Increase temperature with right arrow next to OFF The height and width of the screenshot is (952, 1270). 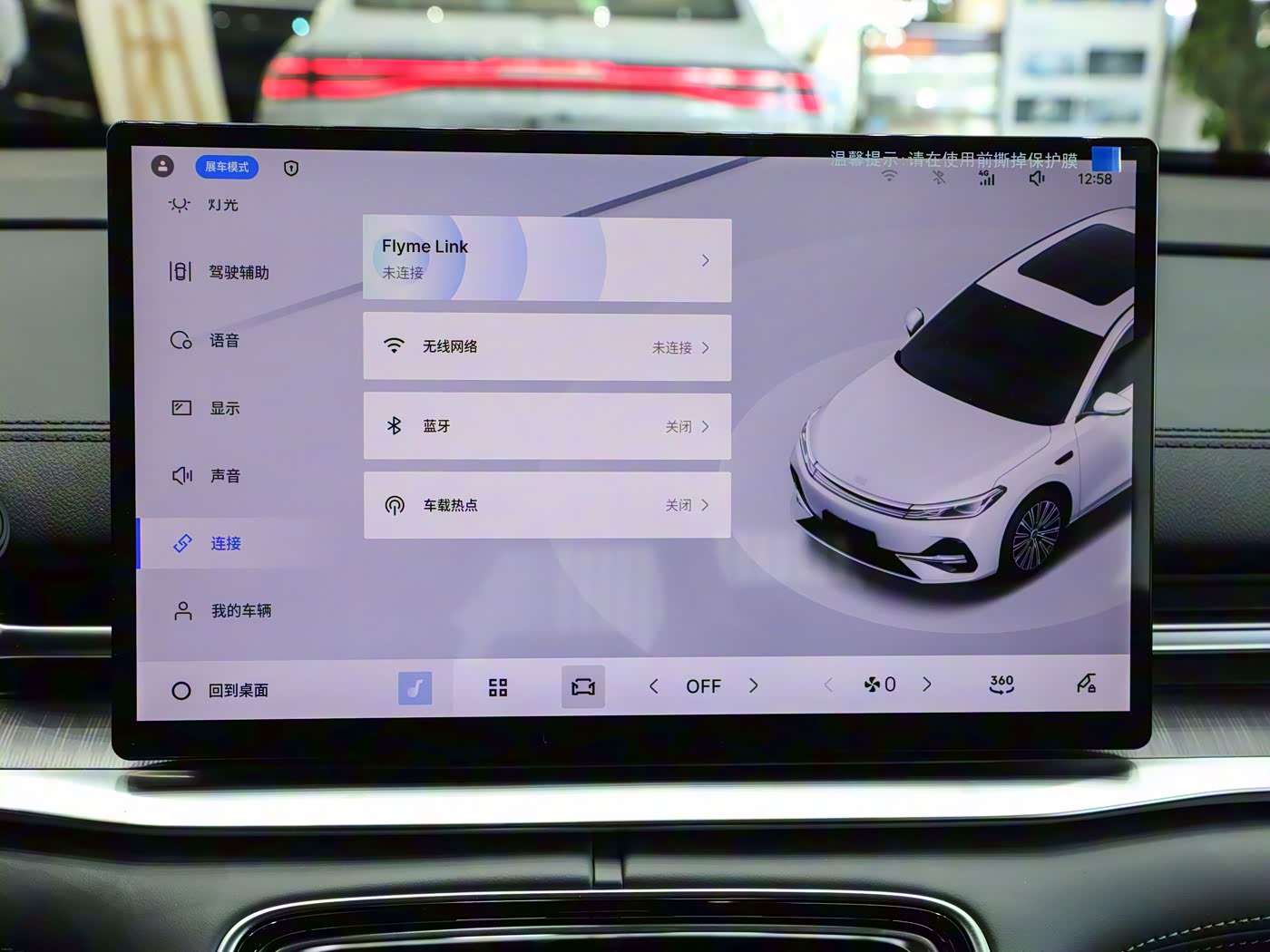[x=753, y=685]
